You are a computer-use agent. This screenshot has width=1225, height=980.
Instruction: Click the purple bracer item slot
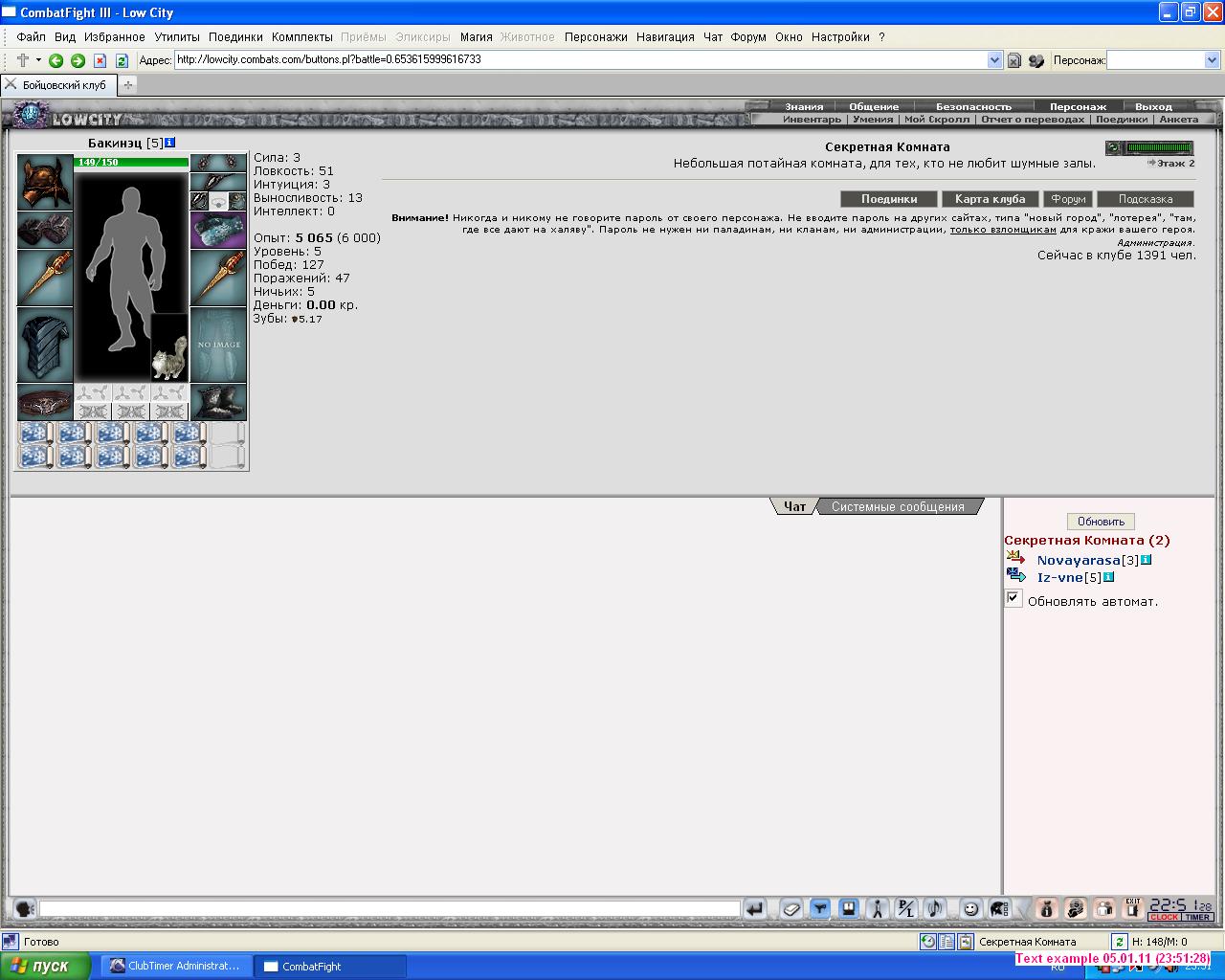[x=218, y=231]
